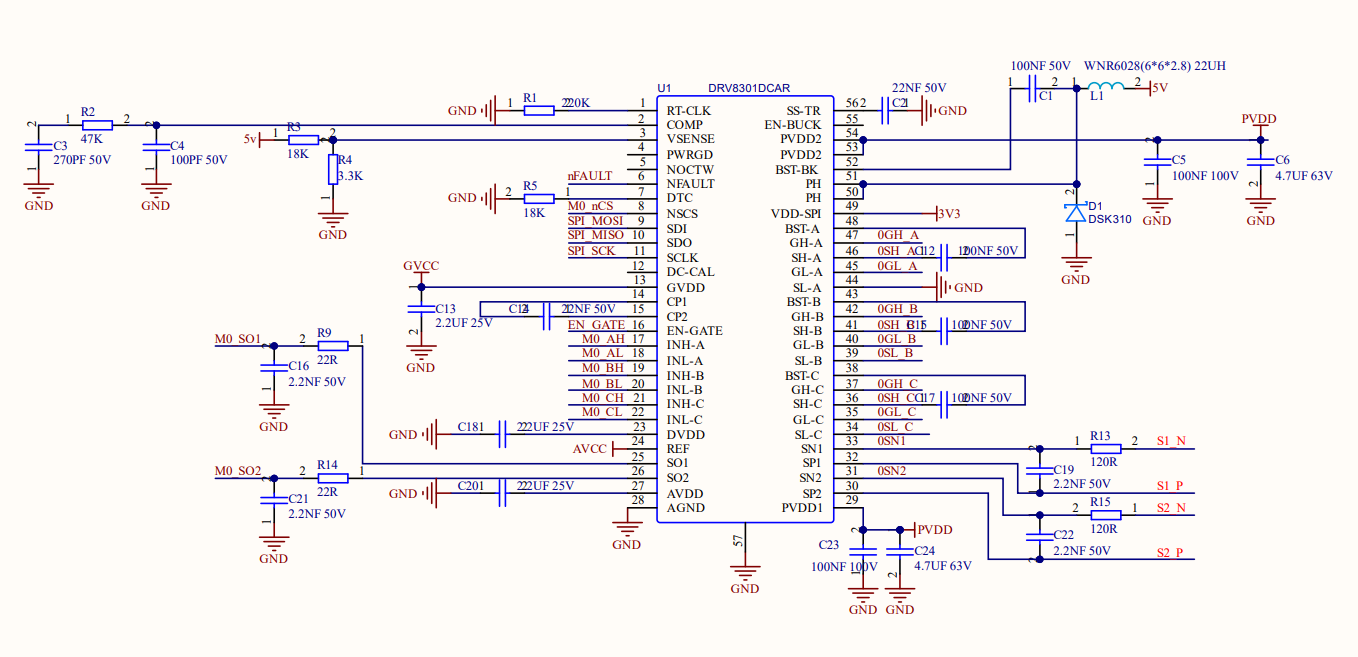Click the D1 DSK310 diode symbol
Screen dimensions: 1358x657
(1075, 213)
